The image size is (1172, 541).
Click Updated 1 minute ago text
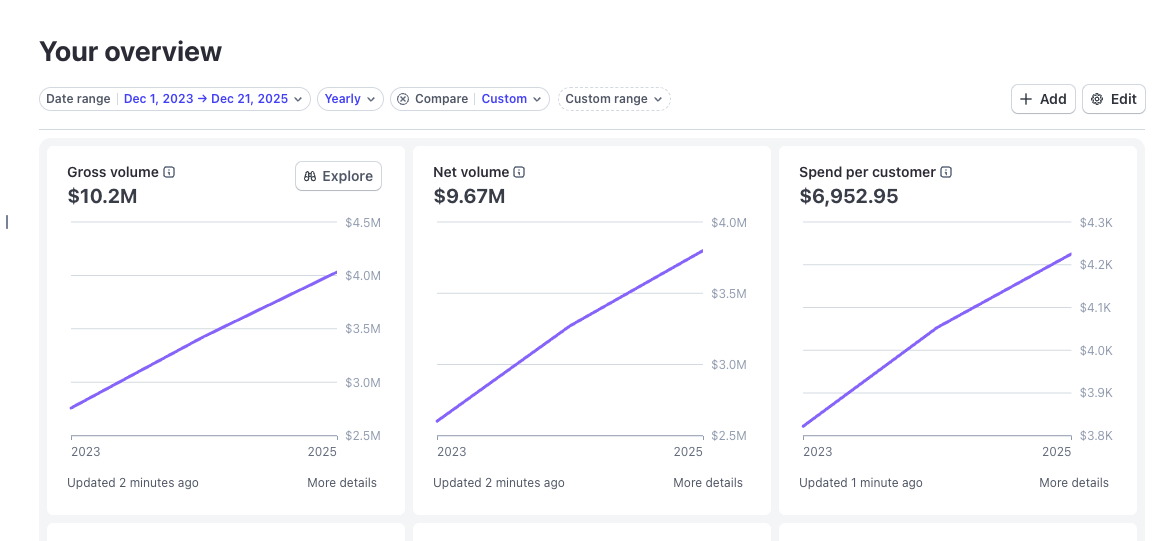coord(861,483)
